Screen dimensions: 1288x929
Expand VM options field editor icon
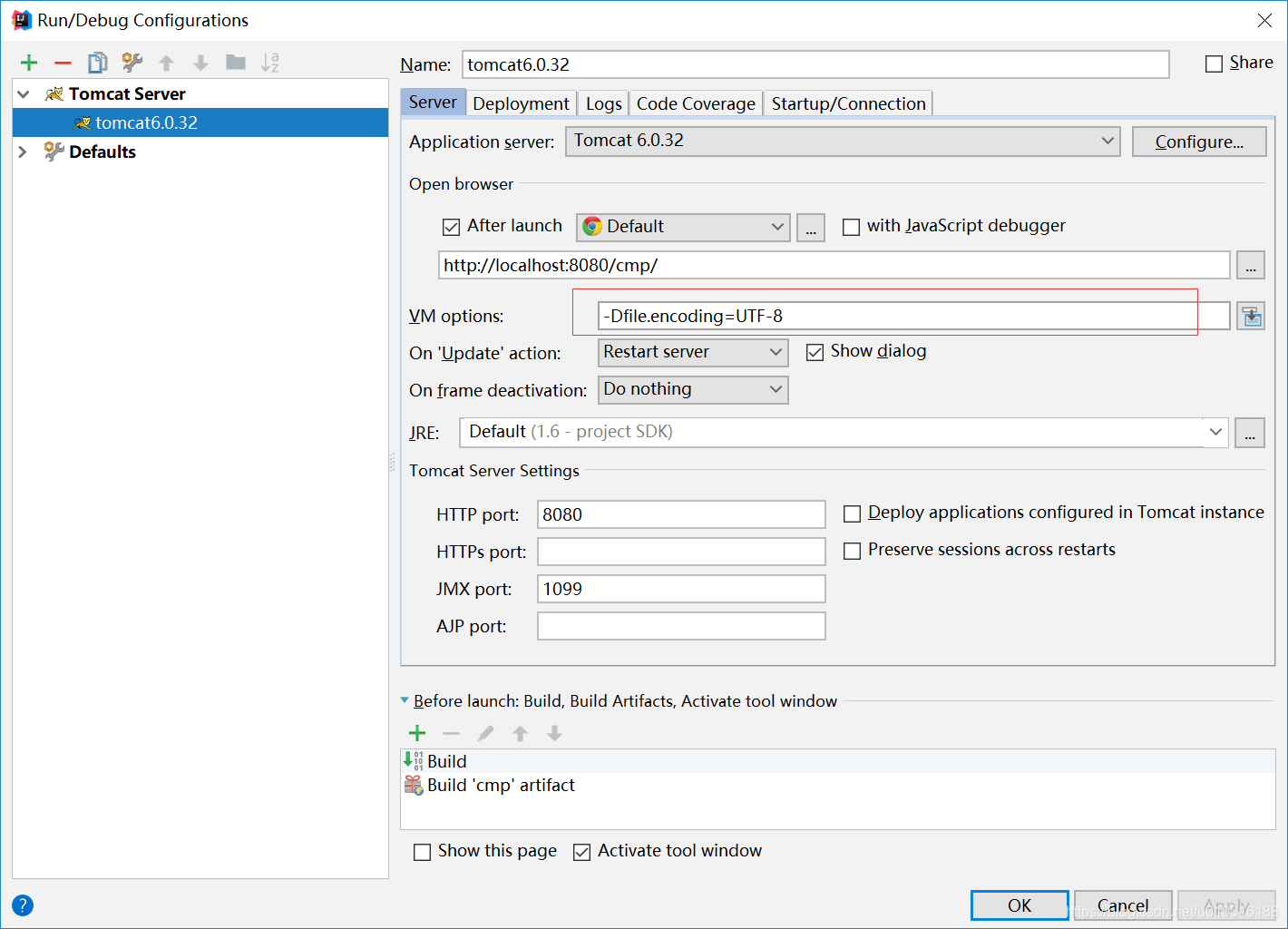[1251, 317]
